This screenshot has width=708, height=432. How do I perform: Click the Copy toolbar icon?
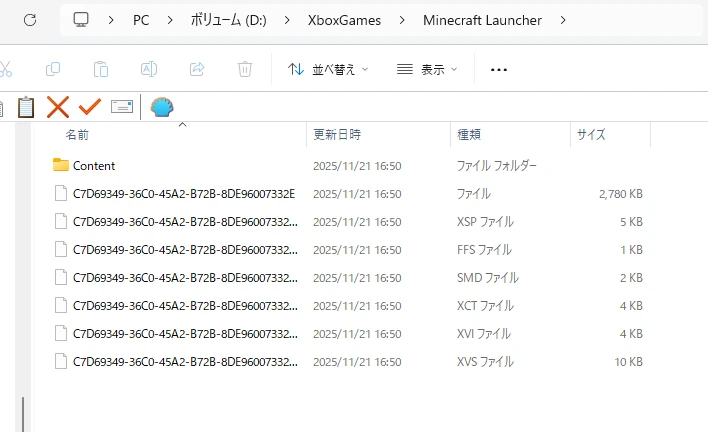53,69
